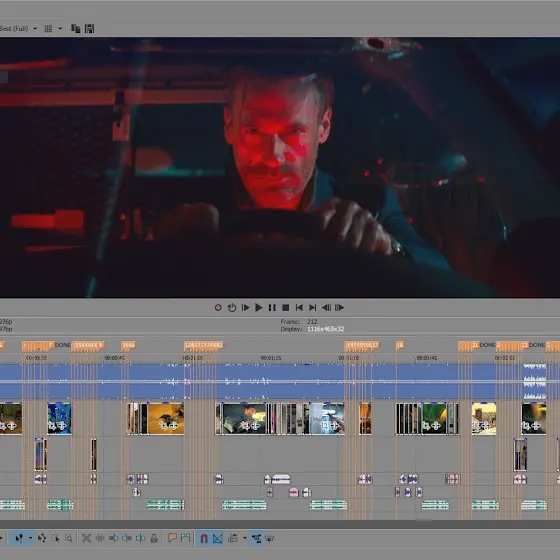Open the Best (Full) preview quality dropdown
The image size is (560, 560).
35,29
